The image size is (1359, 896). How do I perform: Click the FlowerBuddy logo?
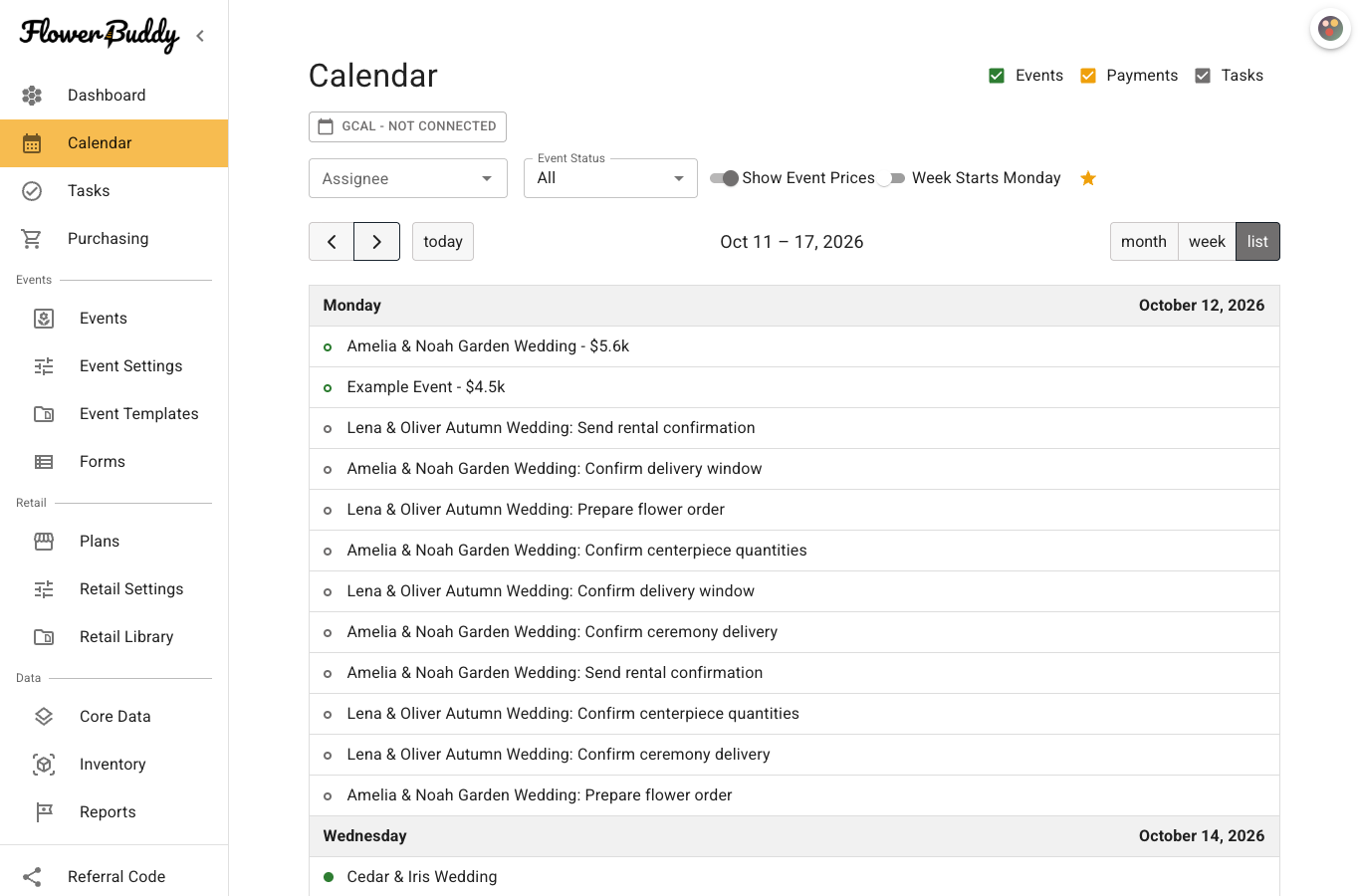99,35
